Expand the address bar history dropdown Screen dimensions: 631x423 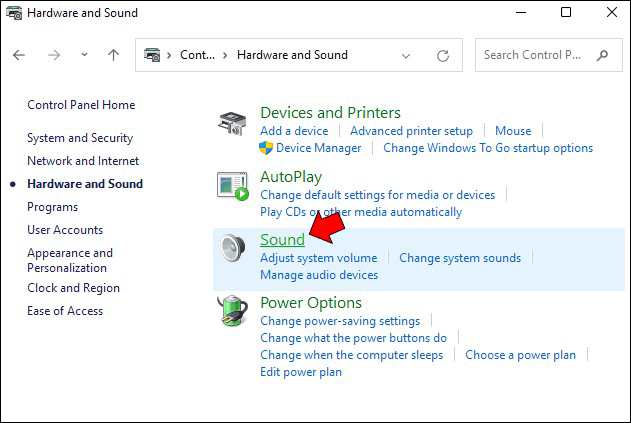pos(406,56)
